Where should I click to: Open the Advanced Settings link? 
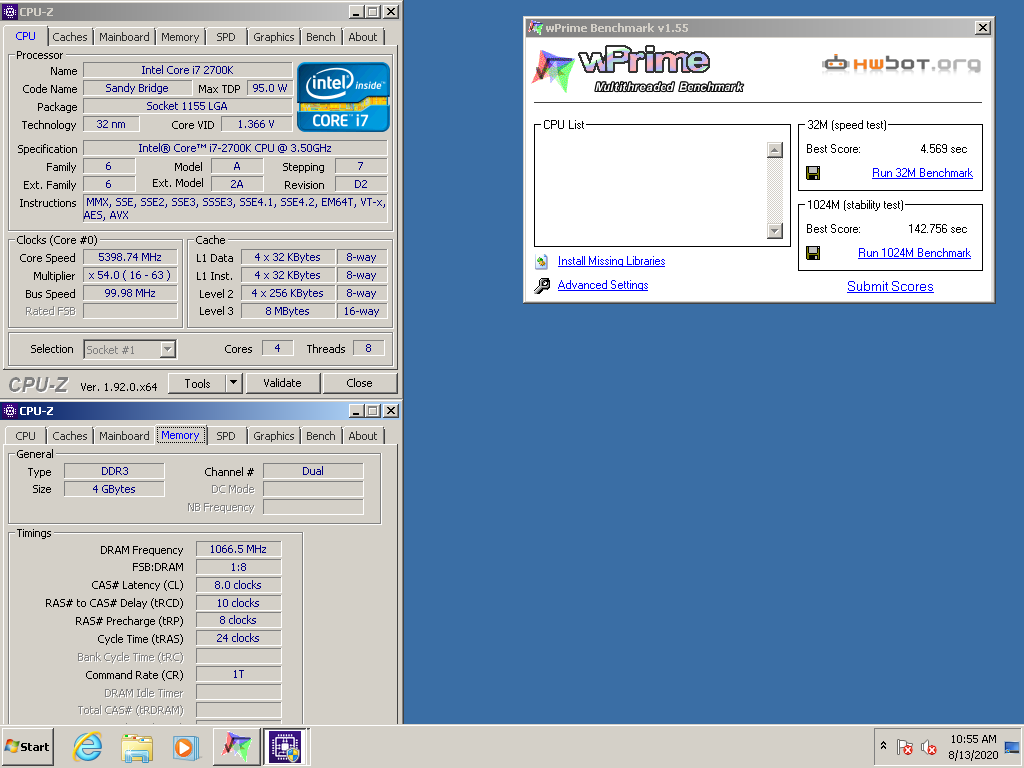[603, 285]
